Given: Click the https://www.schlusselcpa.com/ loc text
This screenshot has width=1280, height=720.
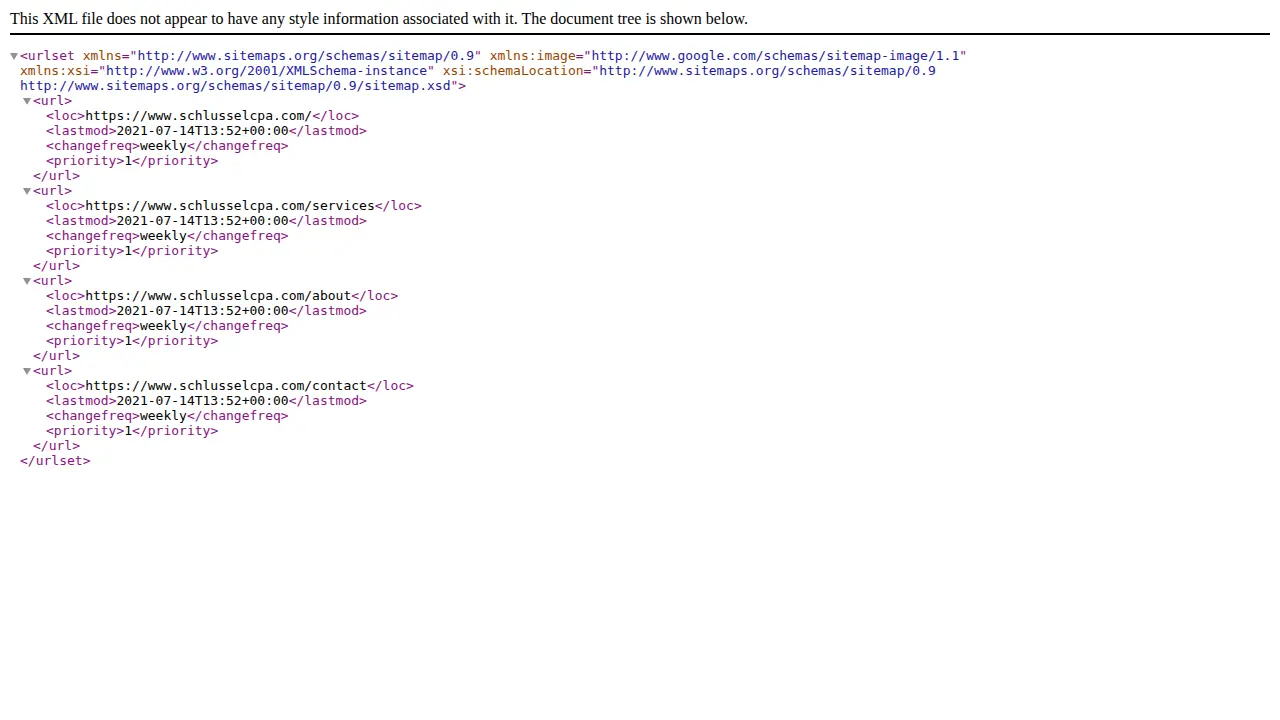Looking at the screenshot, I should (198, 116).
